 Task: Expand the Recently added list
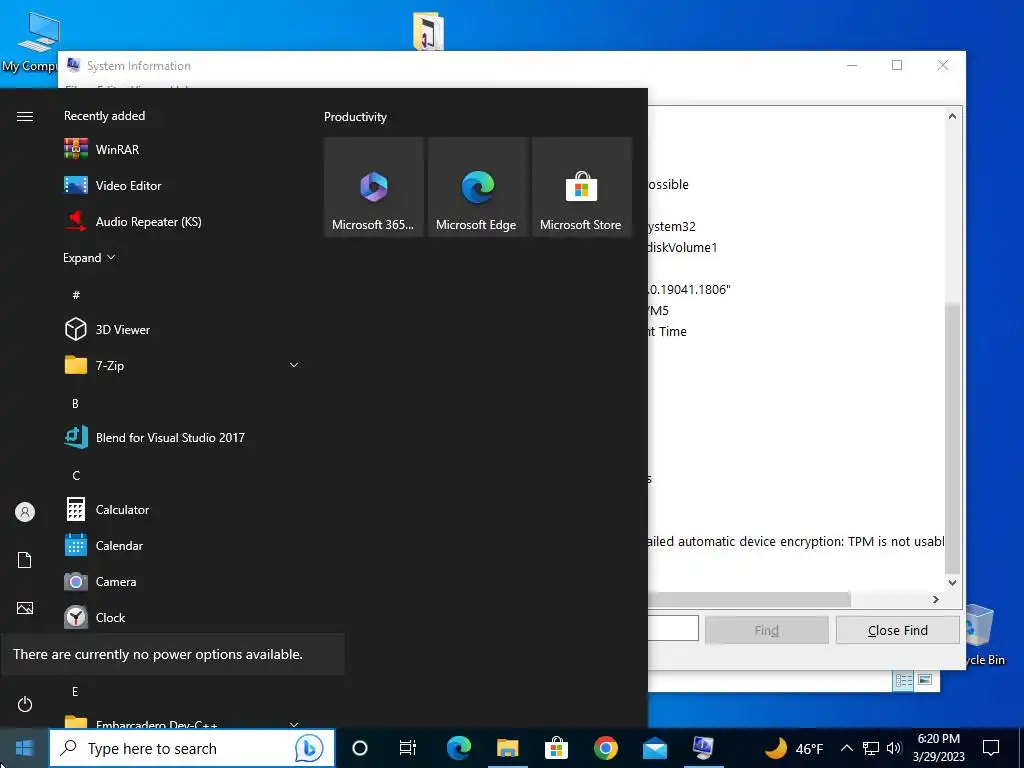pyautogui.click(x=89, y=257)
